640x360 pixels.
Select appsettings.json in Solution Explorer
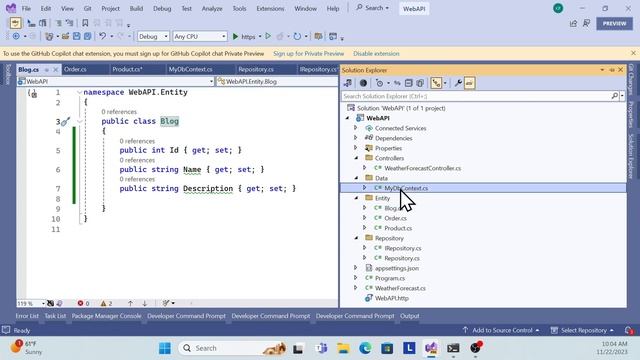pyautogui.click(x=397, y=268)
